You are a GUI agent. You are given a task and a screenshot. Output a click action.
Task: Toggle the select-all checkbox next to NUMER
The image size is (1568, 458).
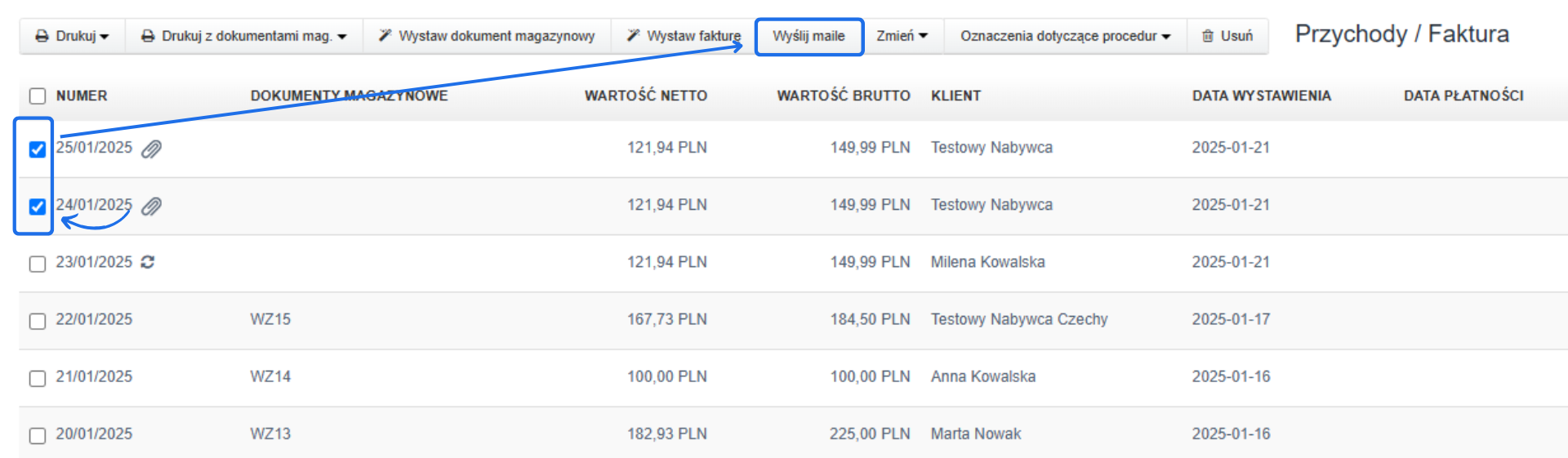tap(38, 96)
